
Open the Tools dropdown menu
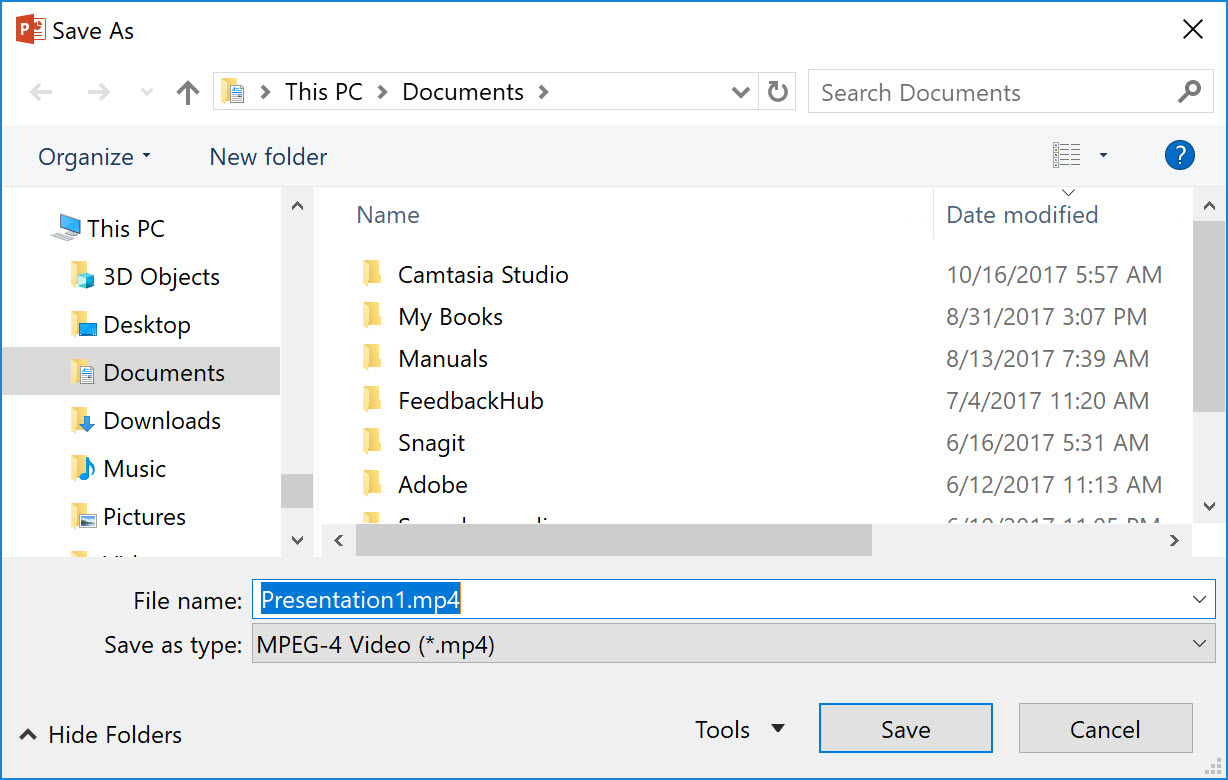(x=740, y=730)
